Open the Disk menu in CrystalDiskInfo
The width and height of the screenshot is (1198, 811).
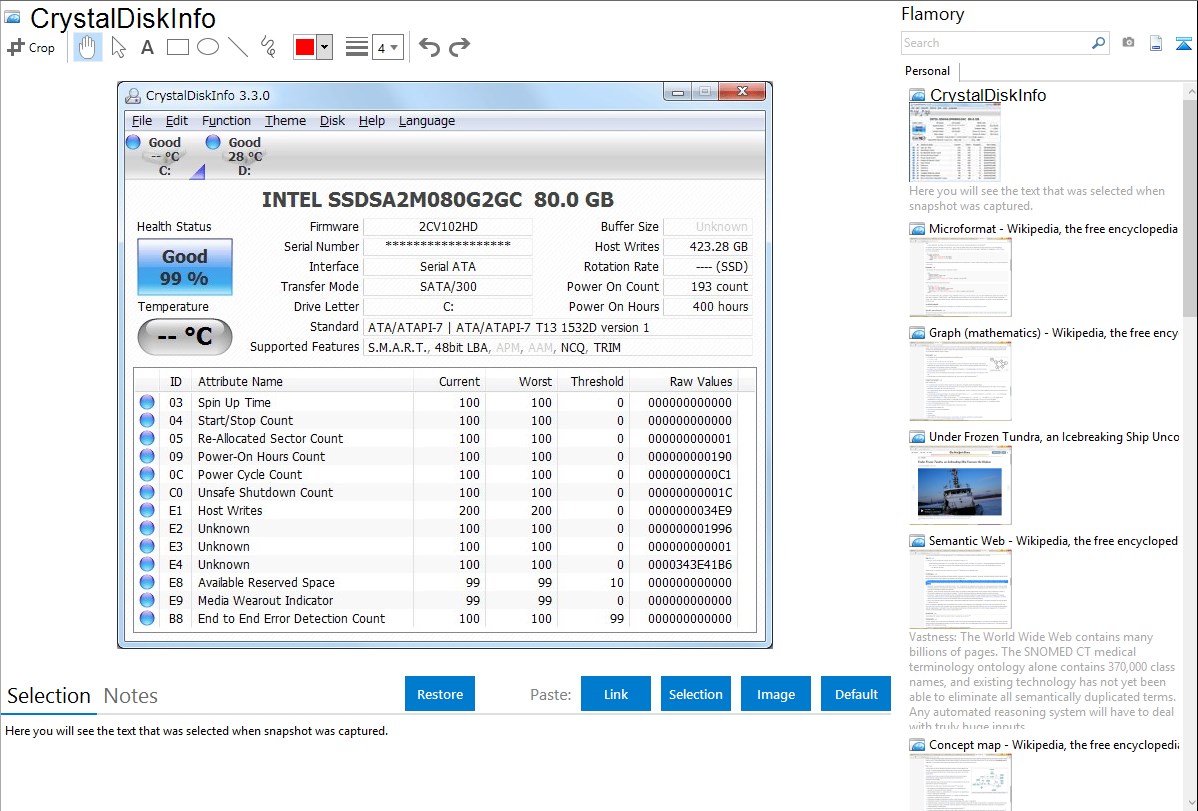(x=332, y=121)
